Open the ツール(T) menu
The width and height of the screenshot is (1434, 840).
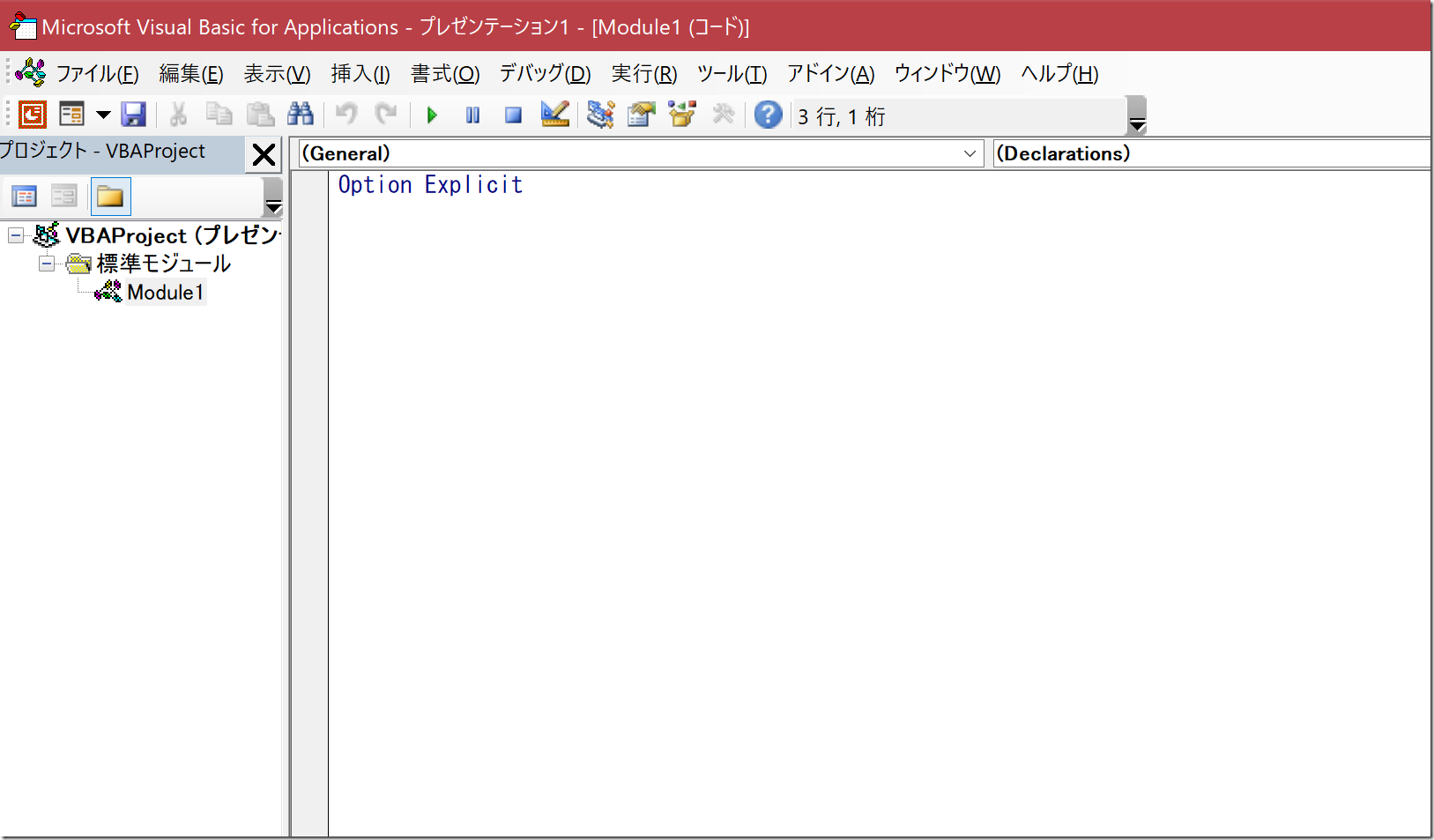point(732,74)
